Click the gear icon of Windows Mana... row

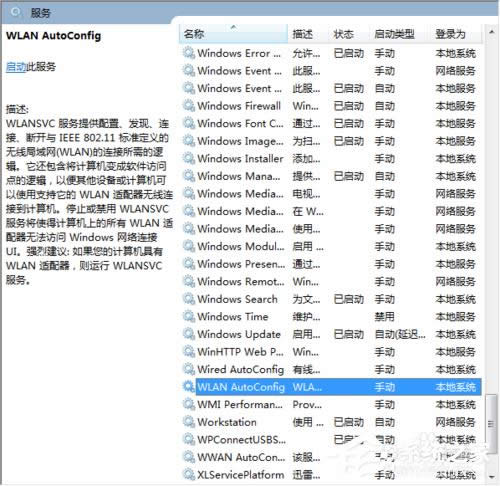tap(189, 176)
